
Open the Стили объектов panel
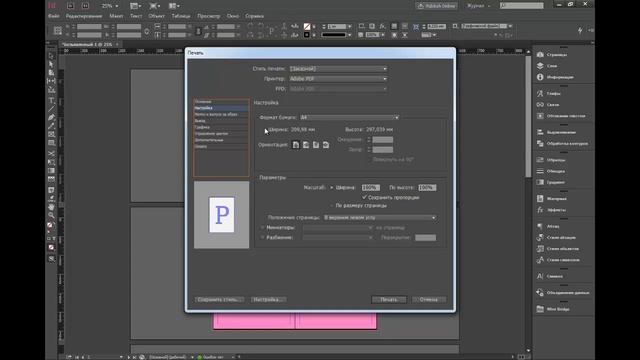click(x=558, y=249)
